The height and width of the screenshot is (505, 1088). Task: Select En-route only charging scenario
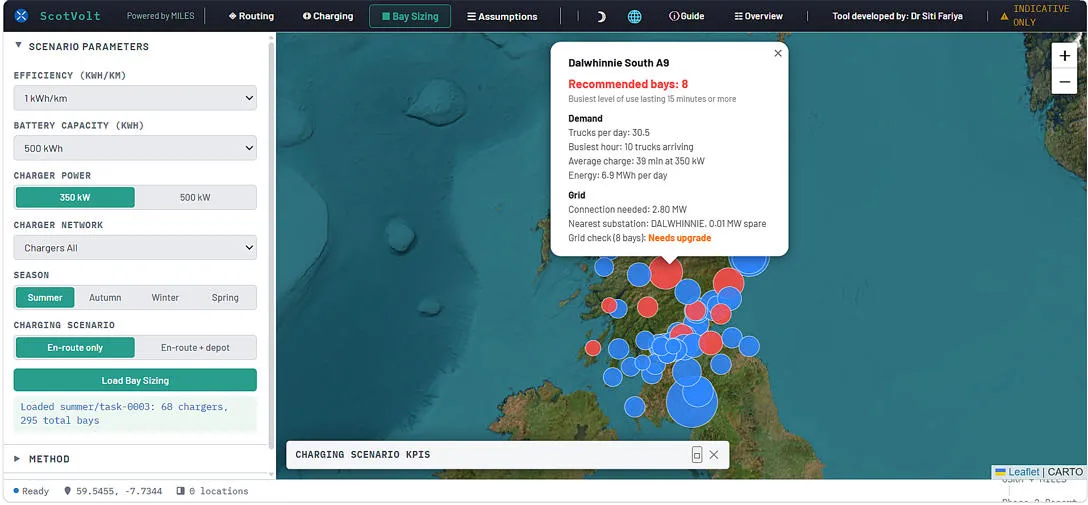(x=75, y=348)
